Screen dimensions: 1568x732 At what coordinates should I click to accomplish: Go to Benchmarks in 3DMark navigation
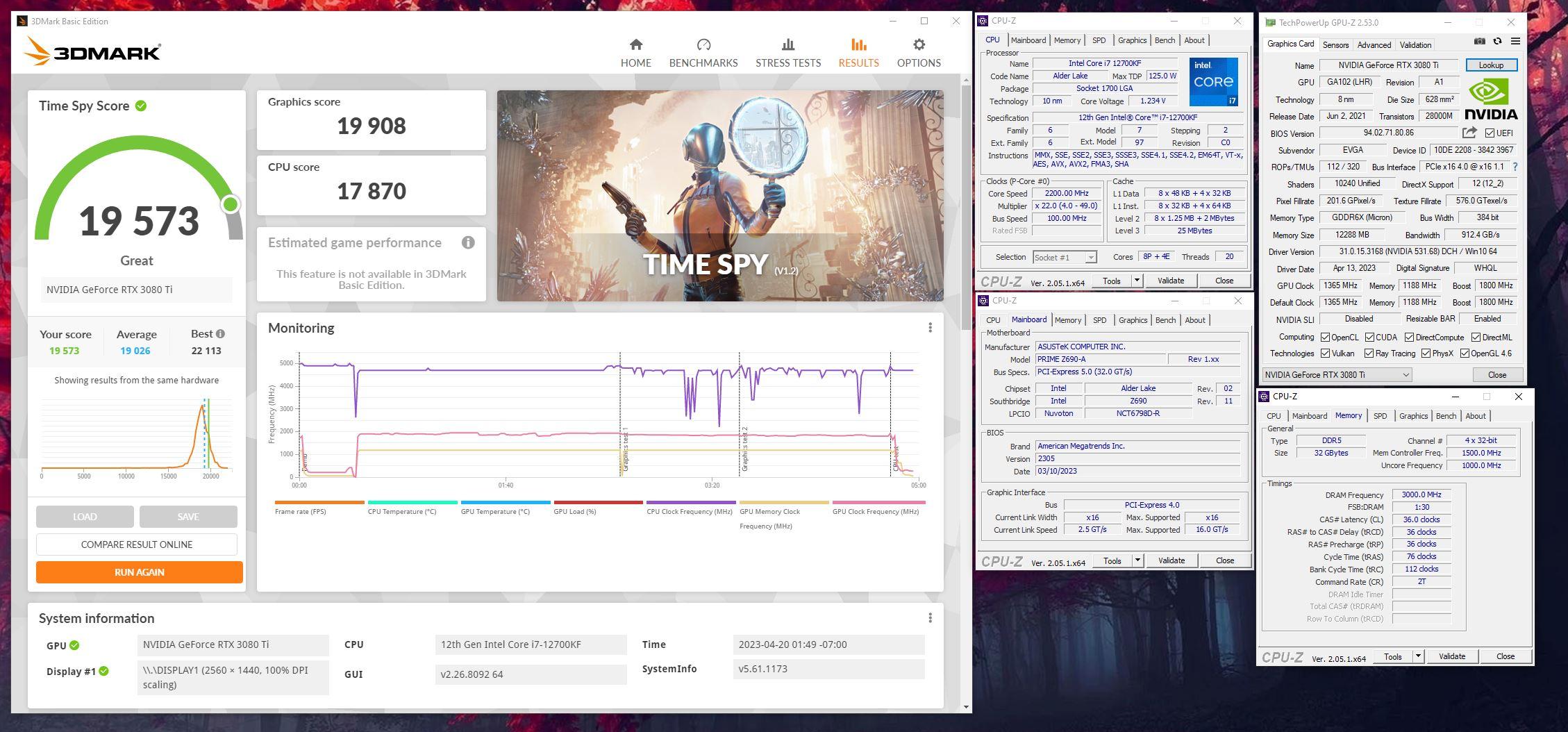coord(703,45)
